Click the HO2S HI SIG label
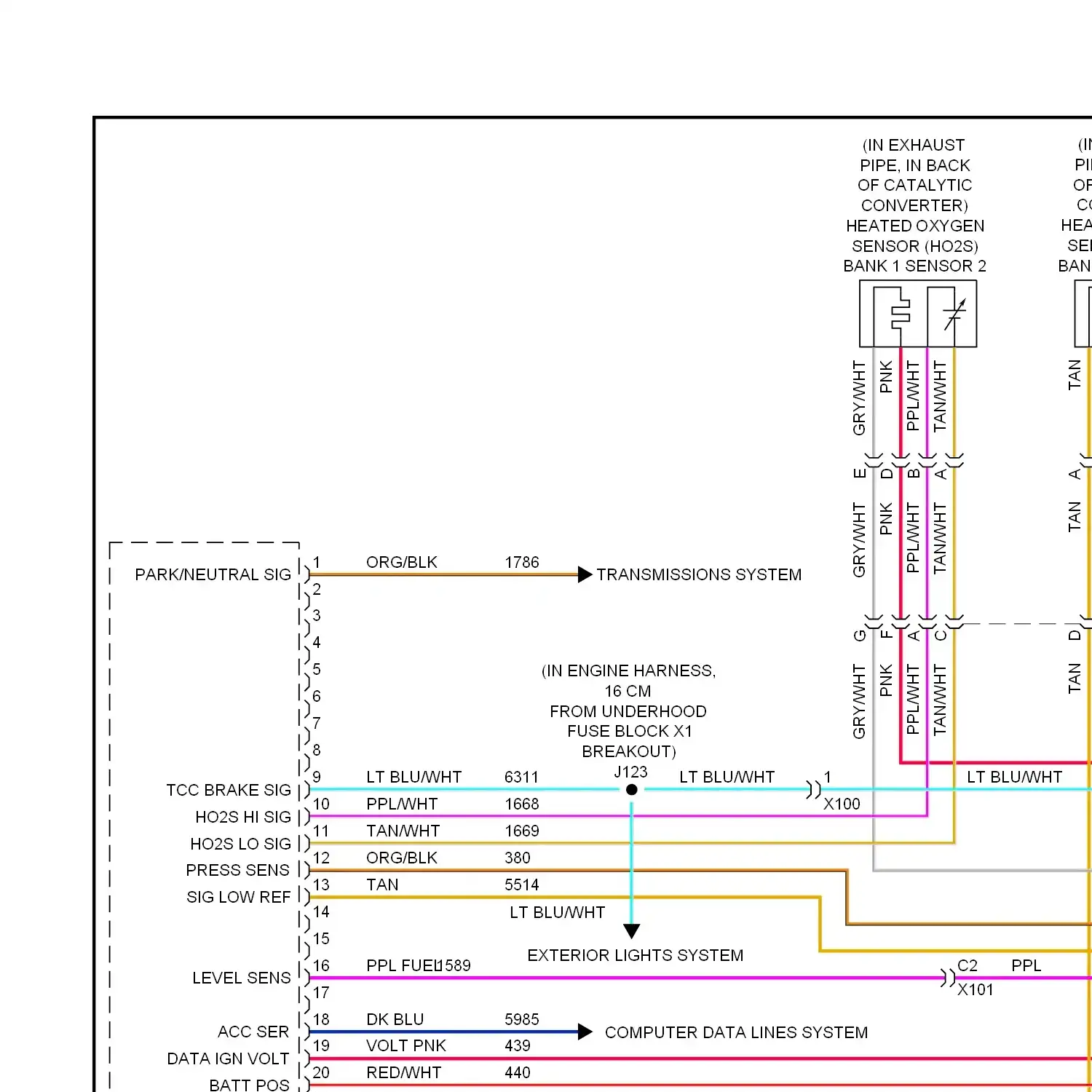This screenshot has width=1092, height=1092. pyautogui.click(x=243, y=818)
